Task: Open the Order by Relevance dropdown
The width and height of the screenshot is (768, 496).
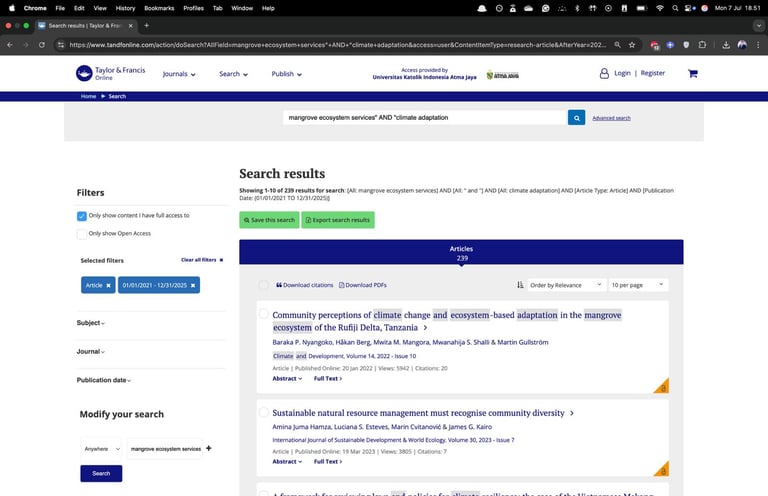Action: coord(566,285)
